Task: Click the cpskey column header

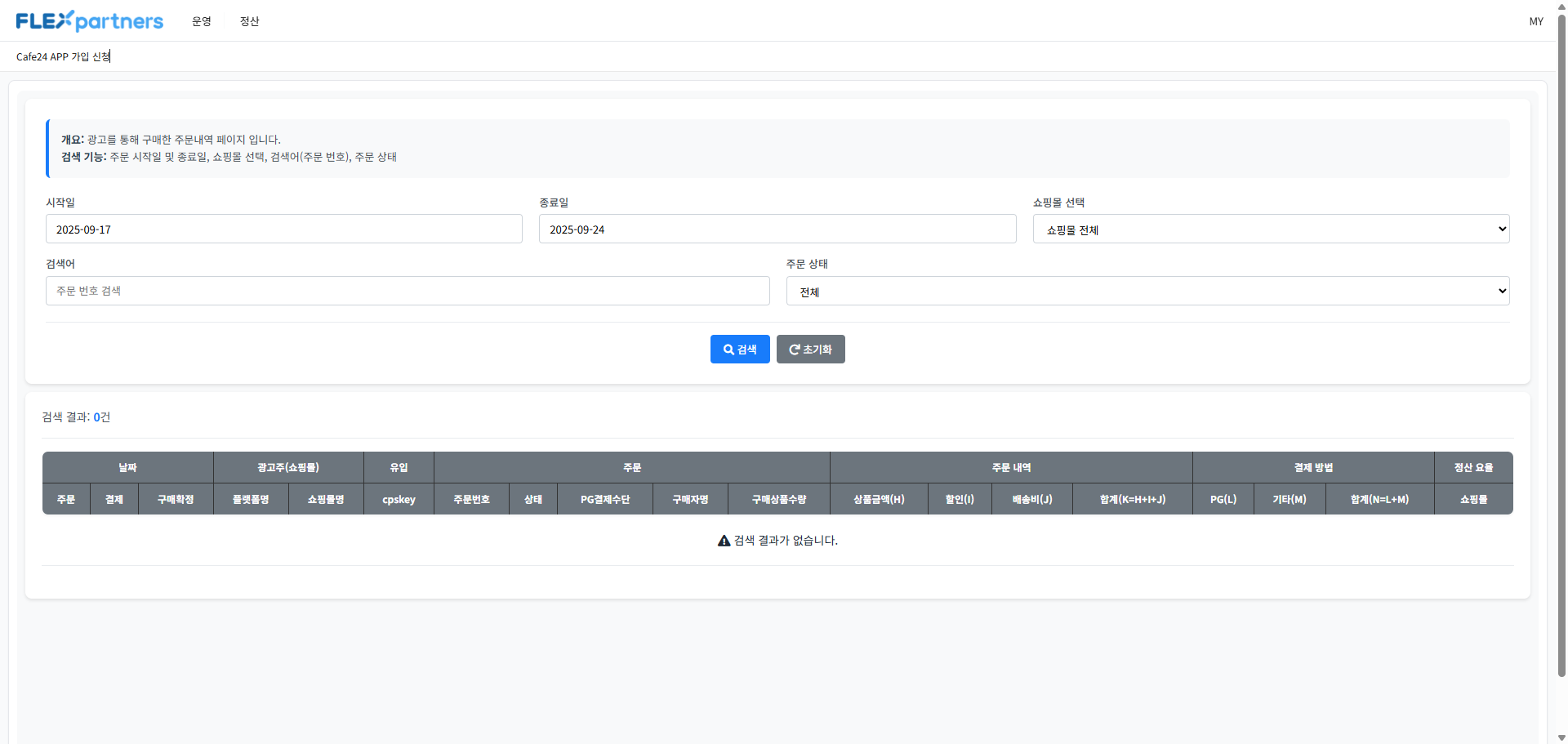Action: (399, 499)
